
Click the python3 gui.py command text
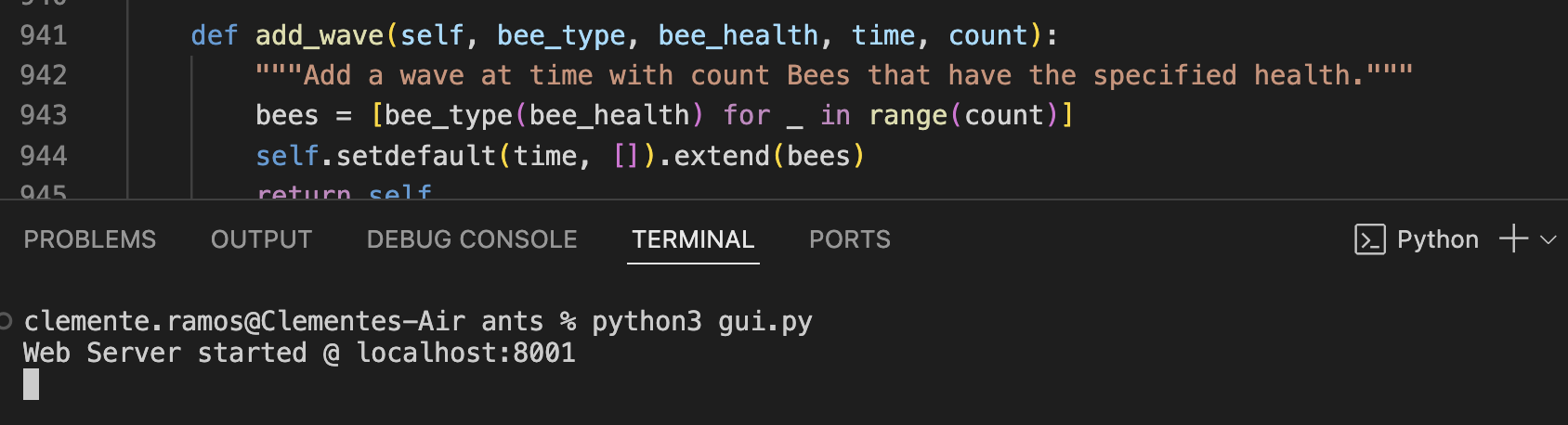pos(702,321)
